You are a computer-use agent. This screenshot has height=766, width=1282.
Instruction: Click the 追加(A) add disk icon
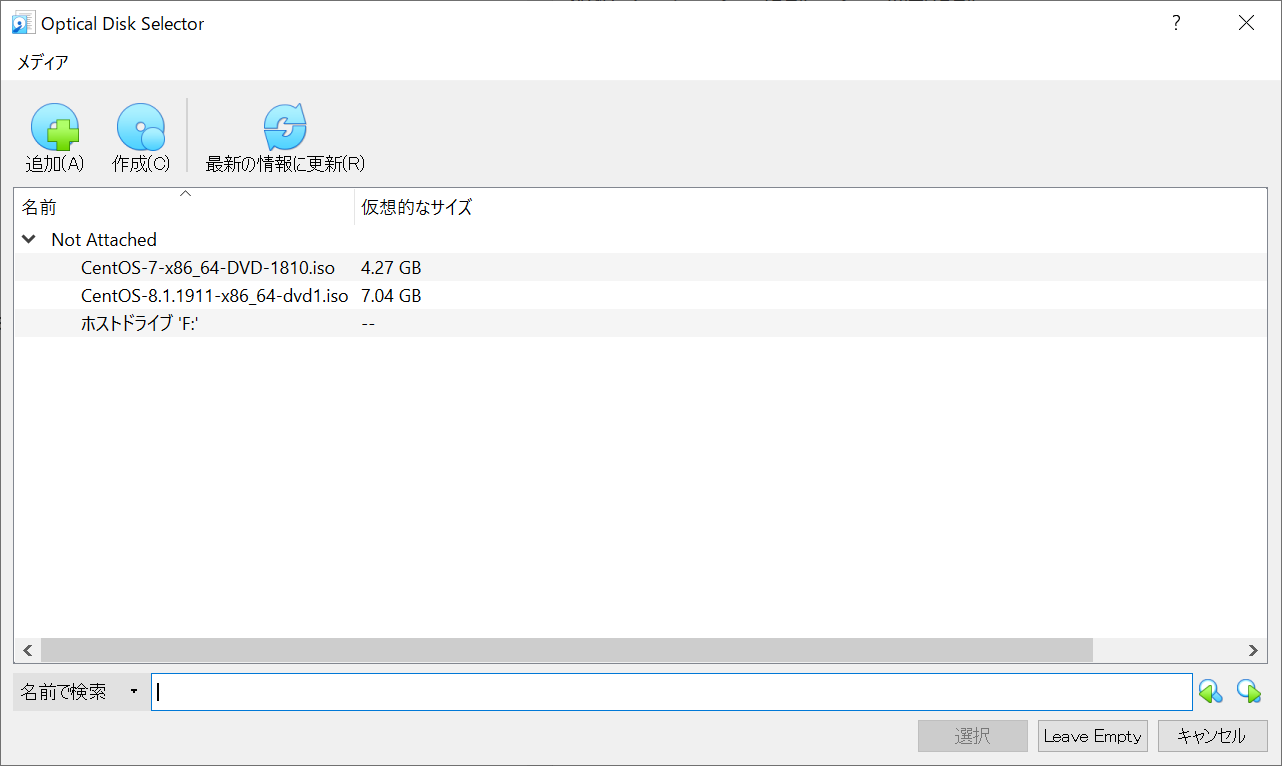(x=55, y=127)
